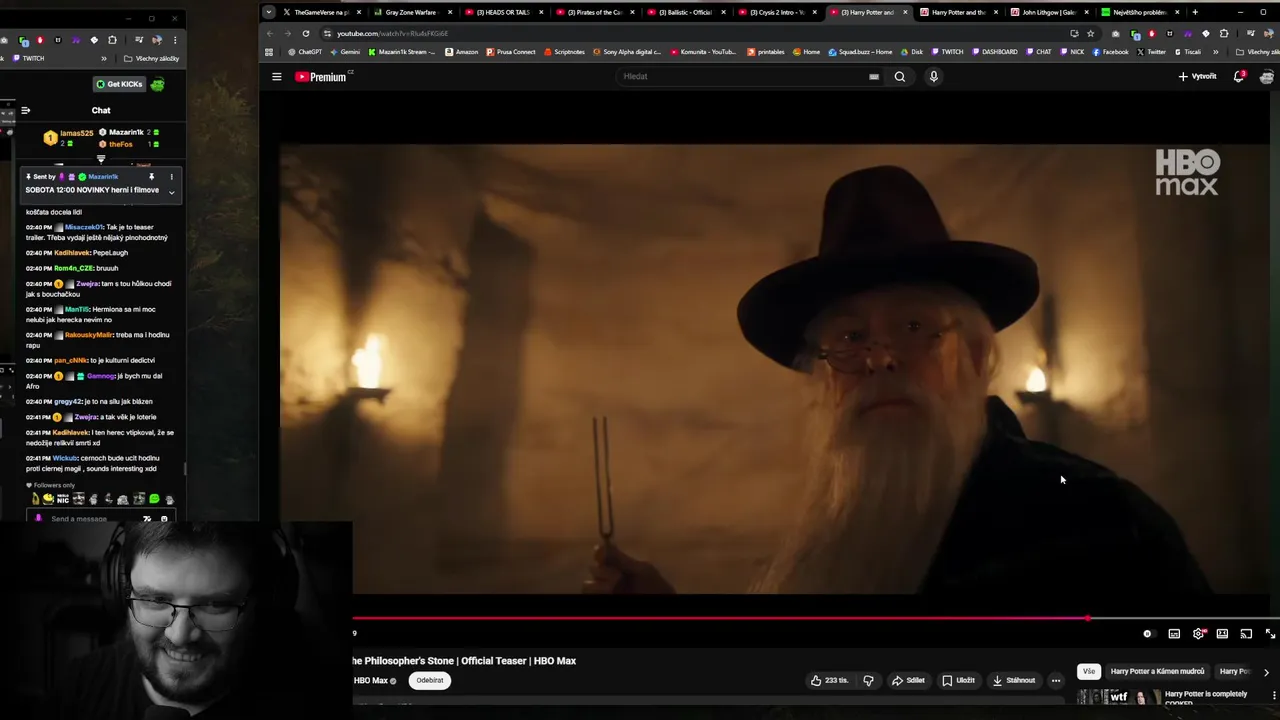
Task: Open 'Harry Potter is completely cooked' thumbnail
Action: pos(1118,697)
